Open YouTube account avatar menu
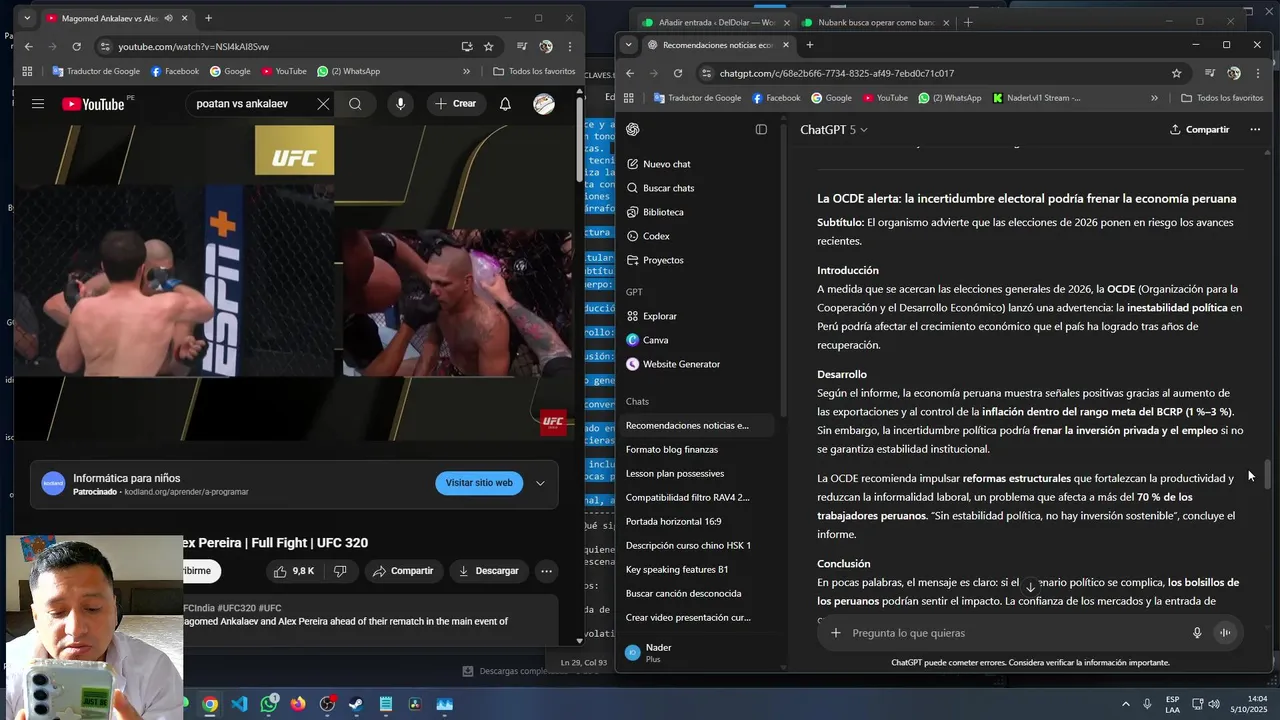This screenshot has width=1280, height=720. point(544,104)
